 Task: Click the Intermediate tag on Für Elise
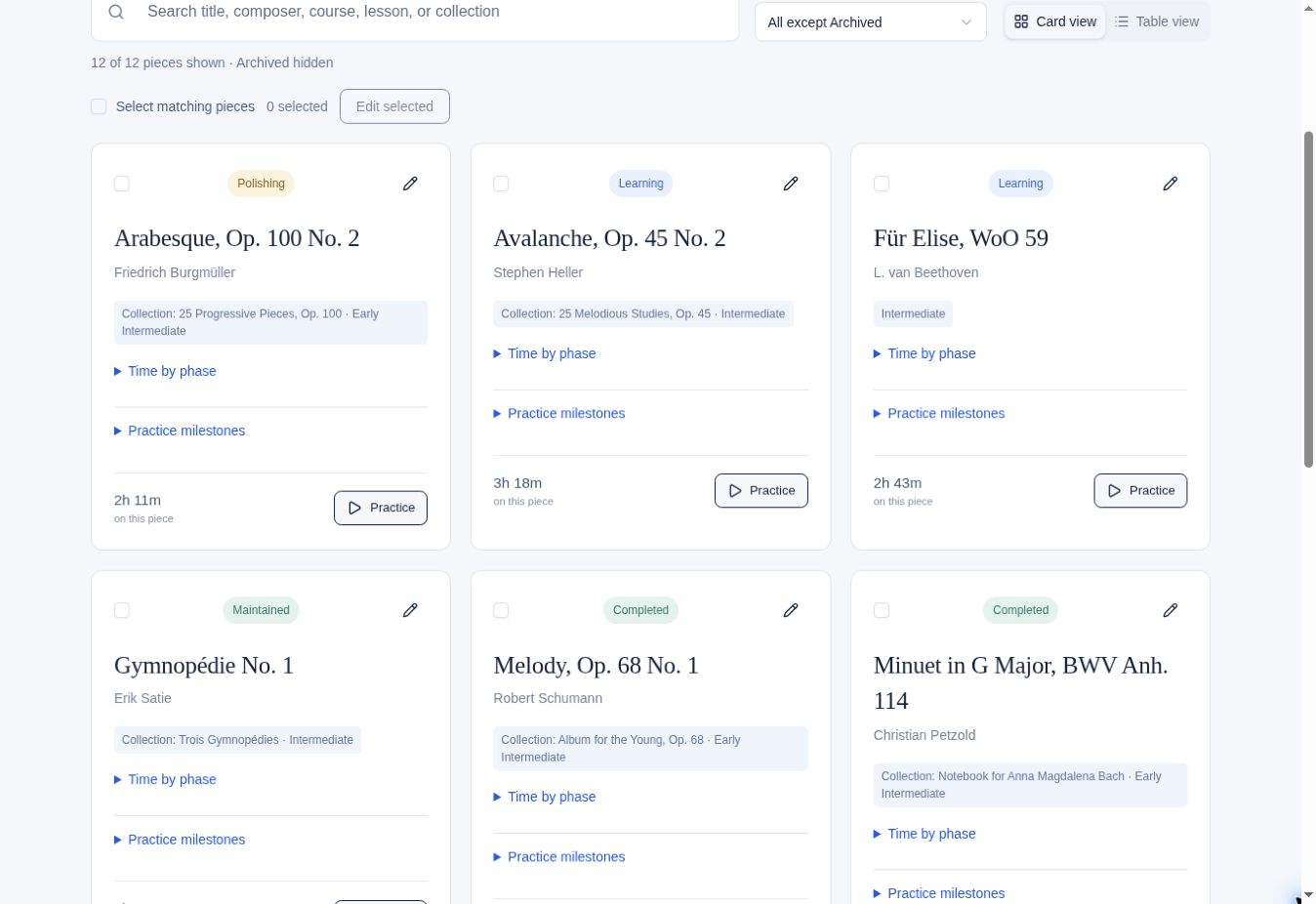coord(913,313)
